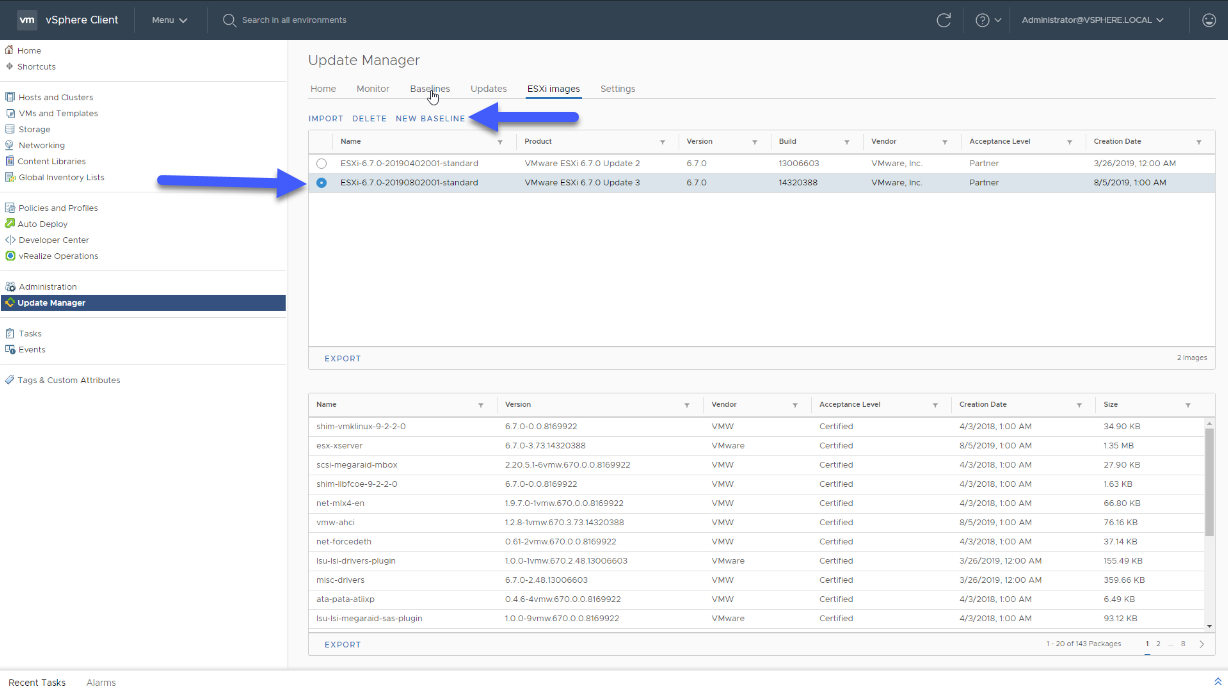Open vRealize Operations icon

(10, 256)
